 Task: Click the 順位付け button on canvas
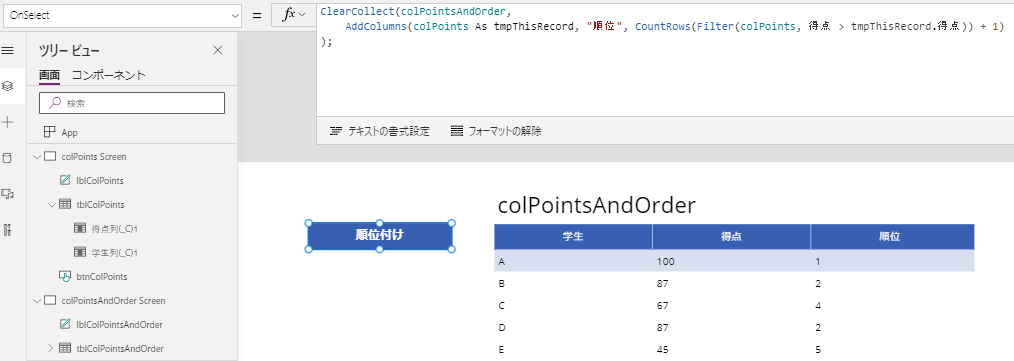380,235
